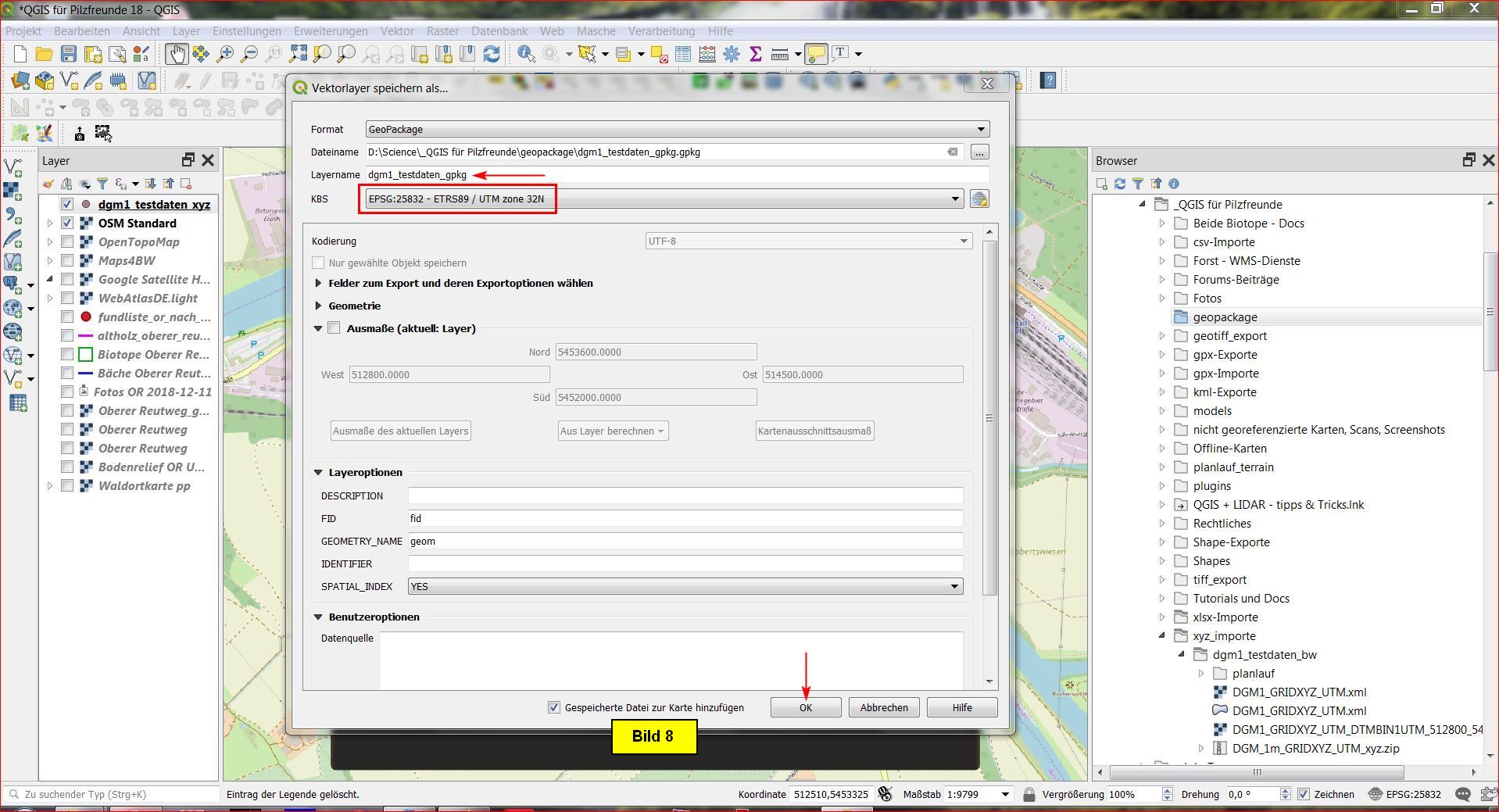Uncheck 'Gespeicherte Datei zur Karte hinzufügen'
Viewport: 1499px width, 812px height.
(554, 707)
